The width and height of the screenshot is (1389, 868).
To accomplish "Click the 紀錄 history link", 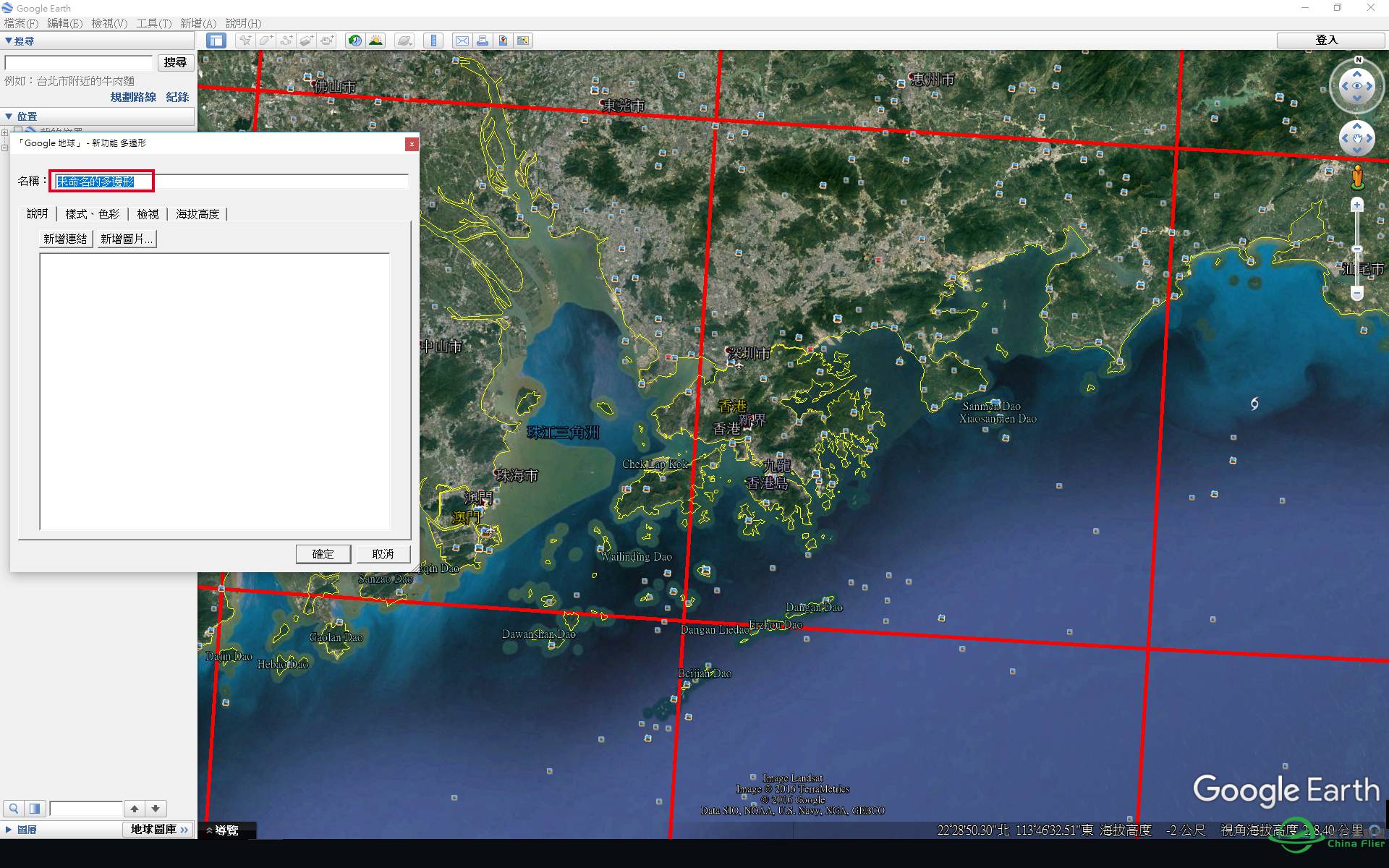I will [177, 97].
